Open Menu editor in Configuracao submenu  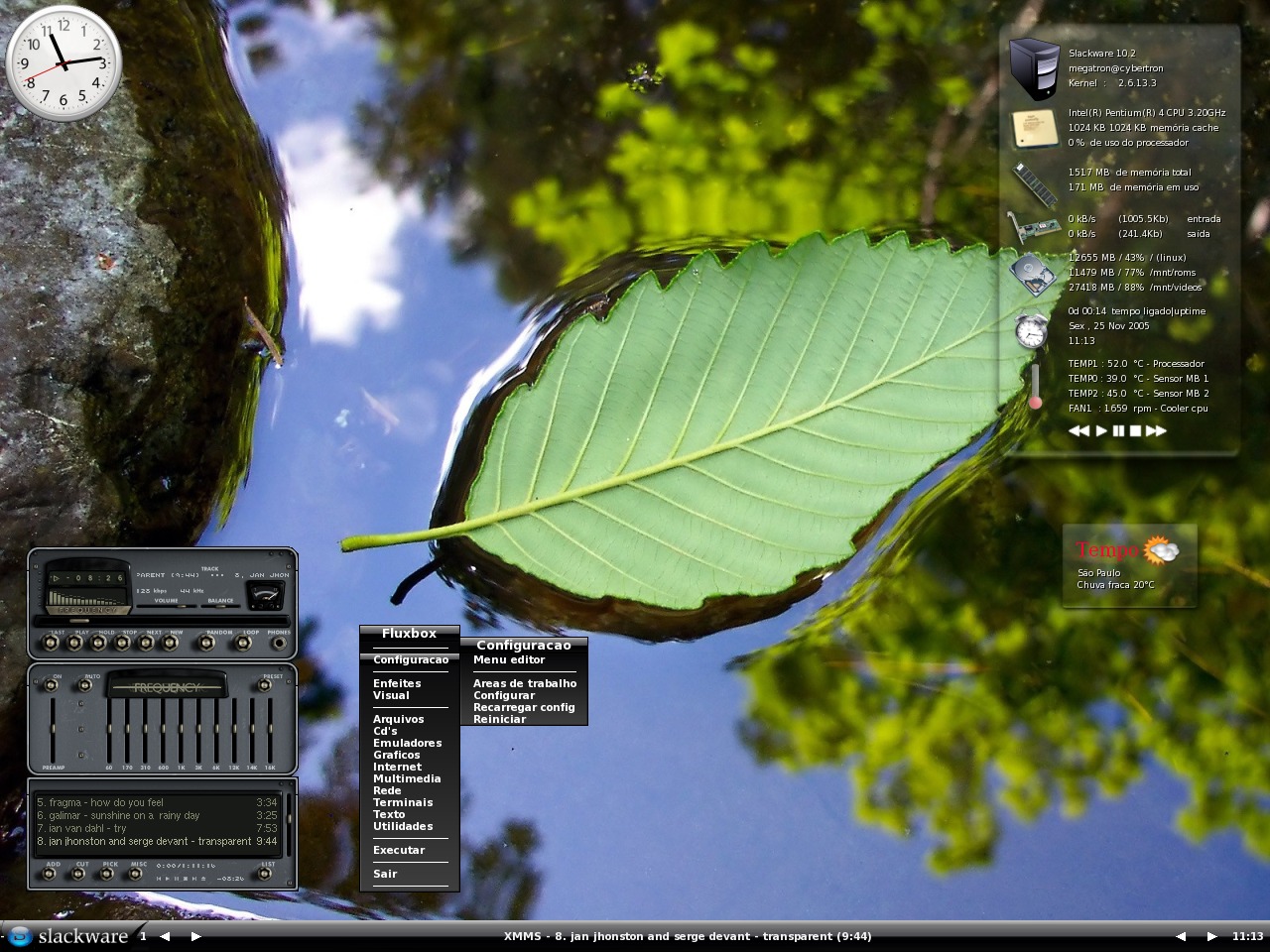click(509, 659)
